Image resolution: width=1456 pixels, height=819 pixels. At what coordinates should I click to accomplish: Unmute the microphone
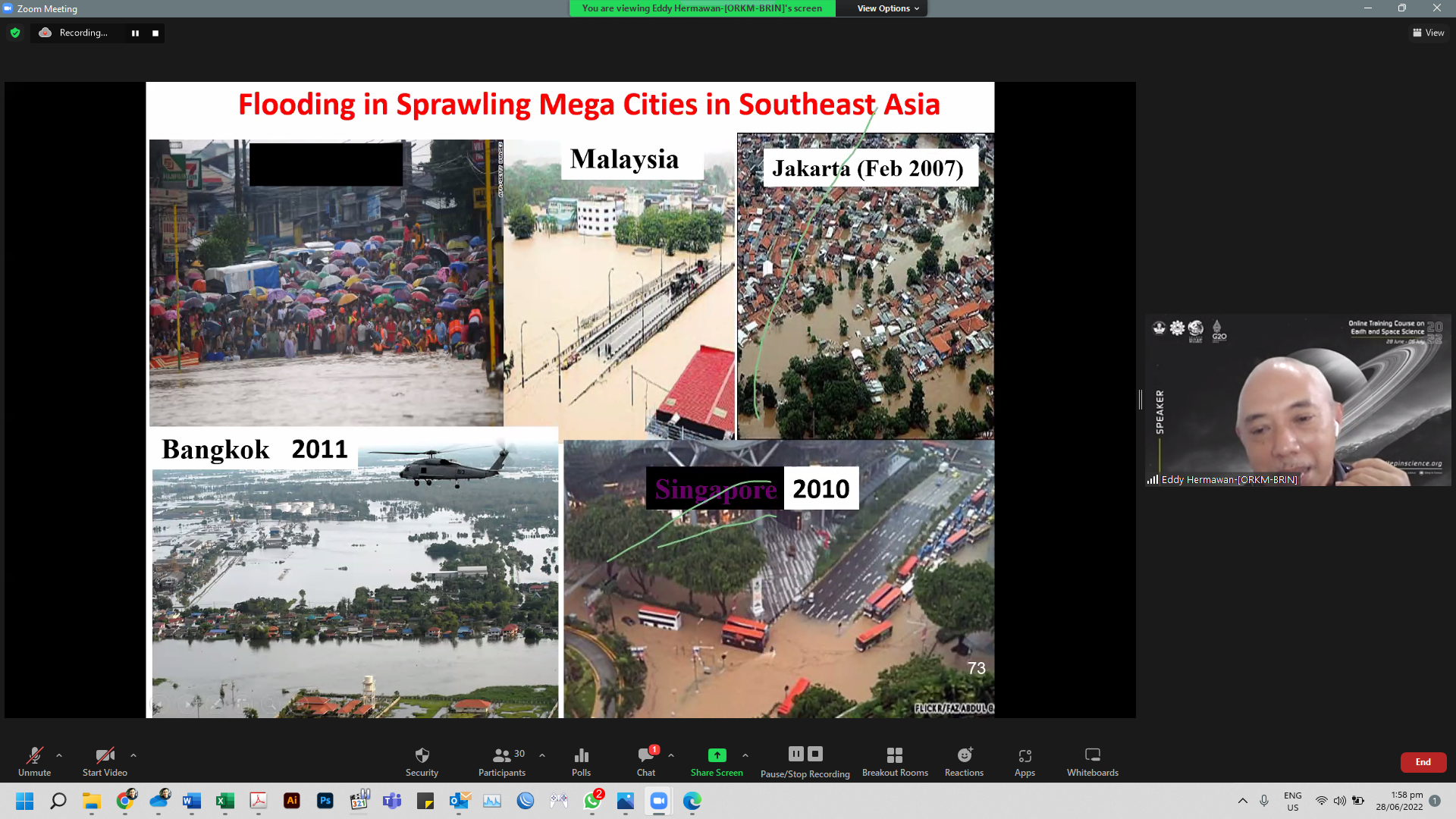coord(34,755)
